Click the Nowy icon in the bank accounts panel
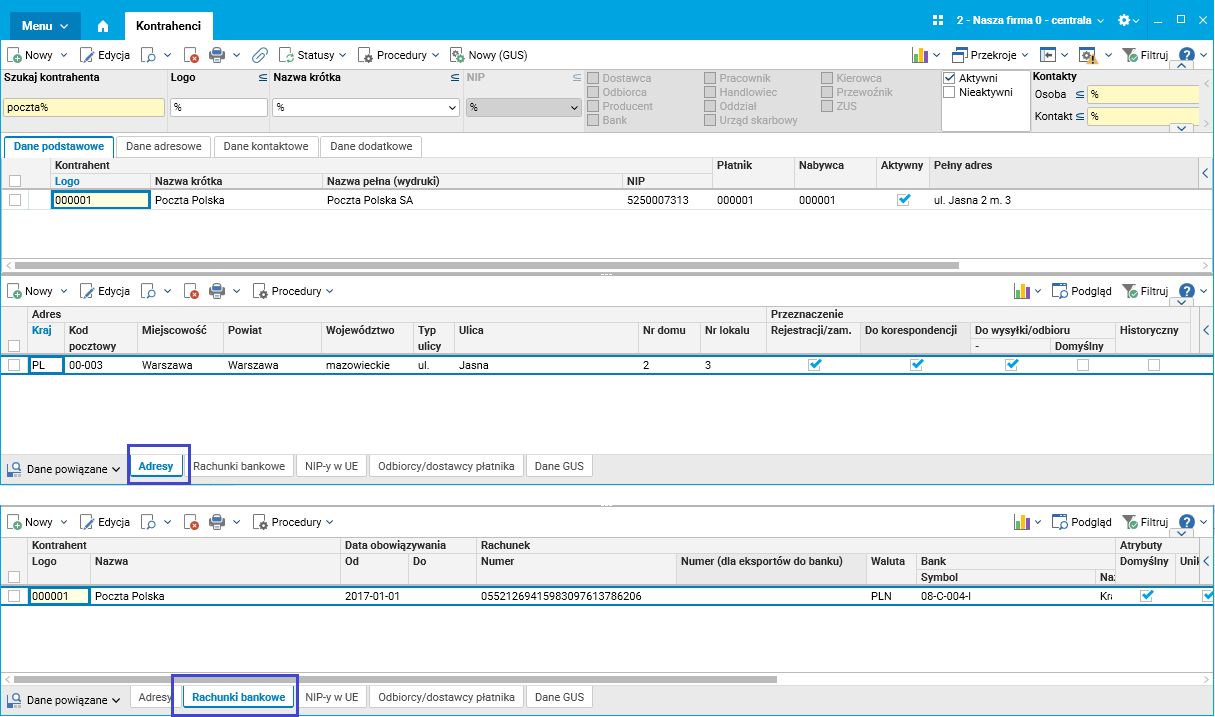The height and width of the screenshot is (717, 1215). 14,522
